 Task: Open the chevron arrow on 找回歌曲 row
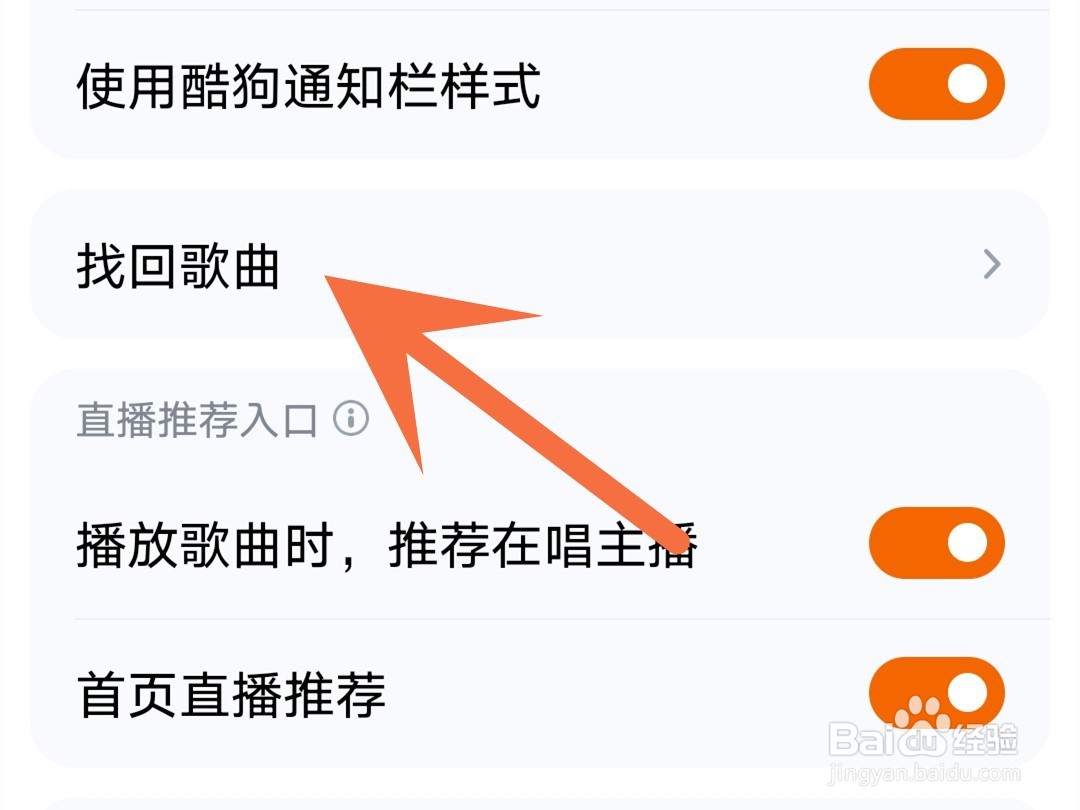pos(992,264)
